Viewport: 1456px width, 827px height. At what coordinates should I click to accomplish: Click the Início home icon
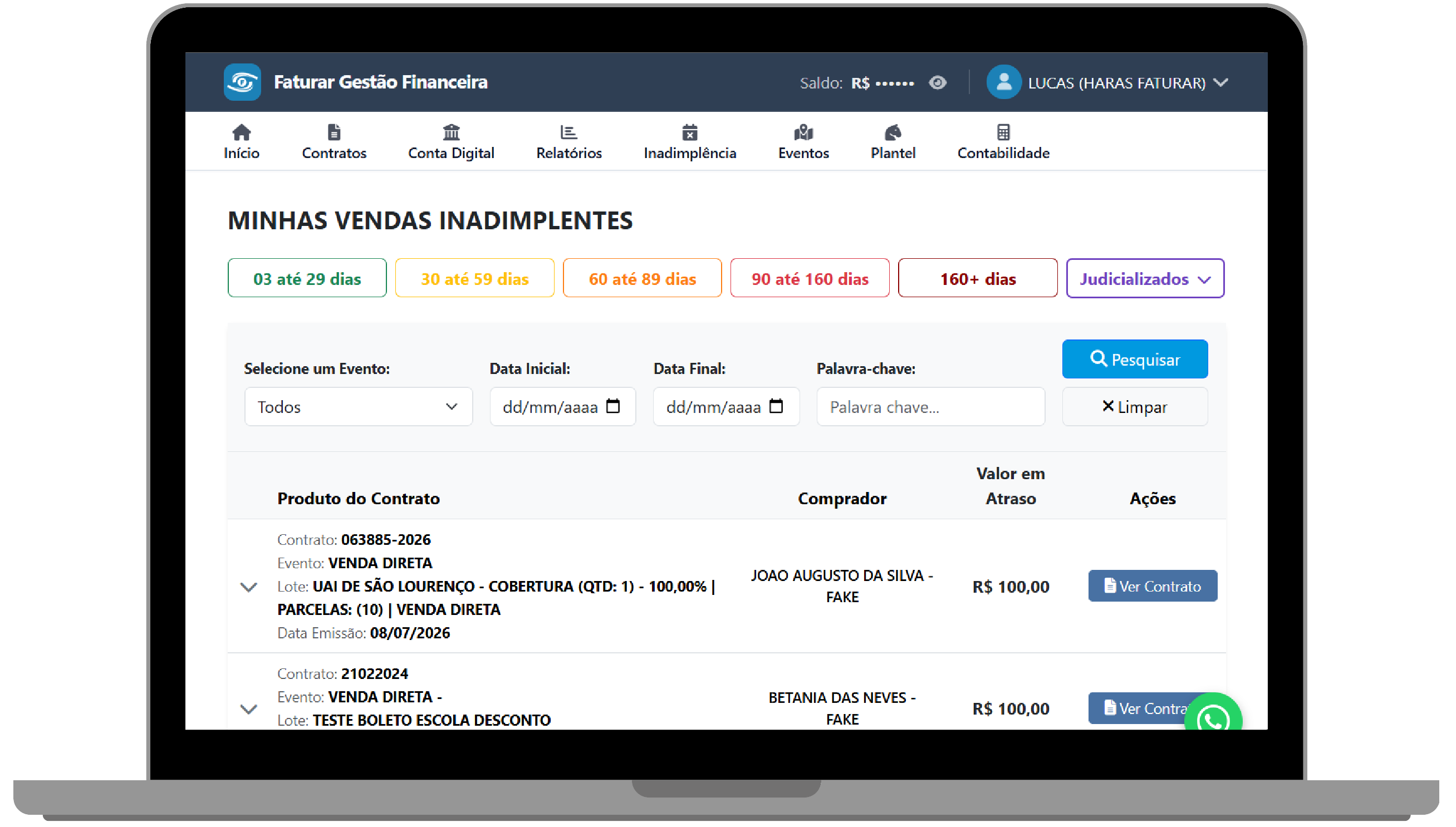click(x=242, y=132)
